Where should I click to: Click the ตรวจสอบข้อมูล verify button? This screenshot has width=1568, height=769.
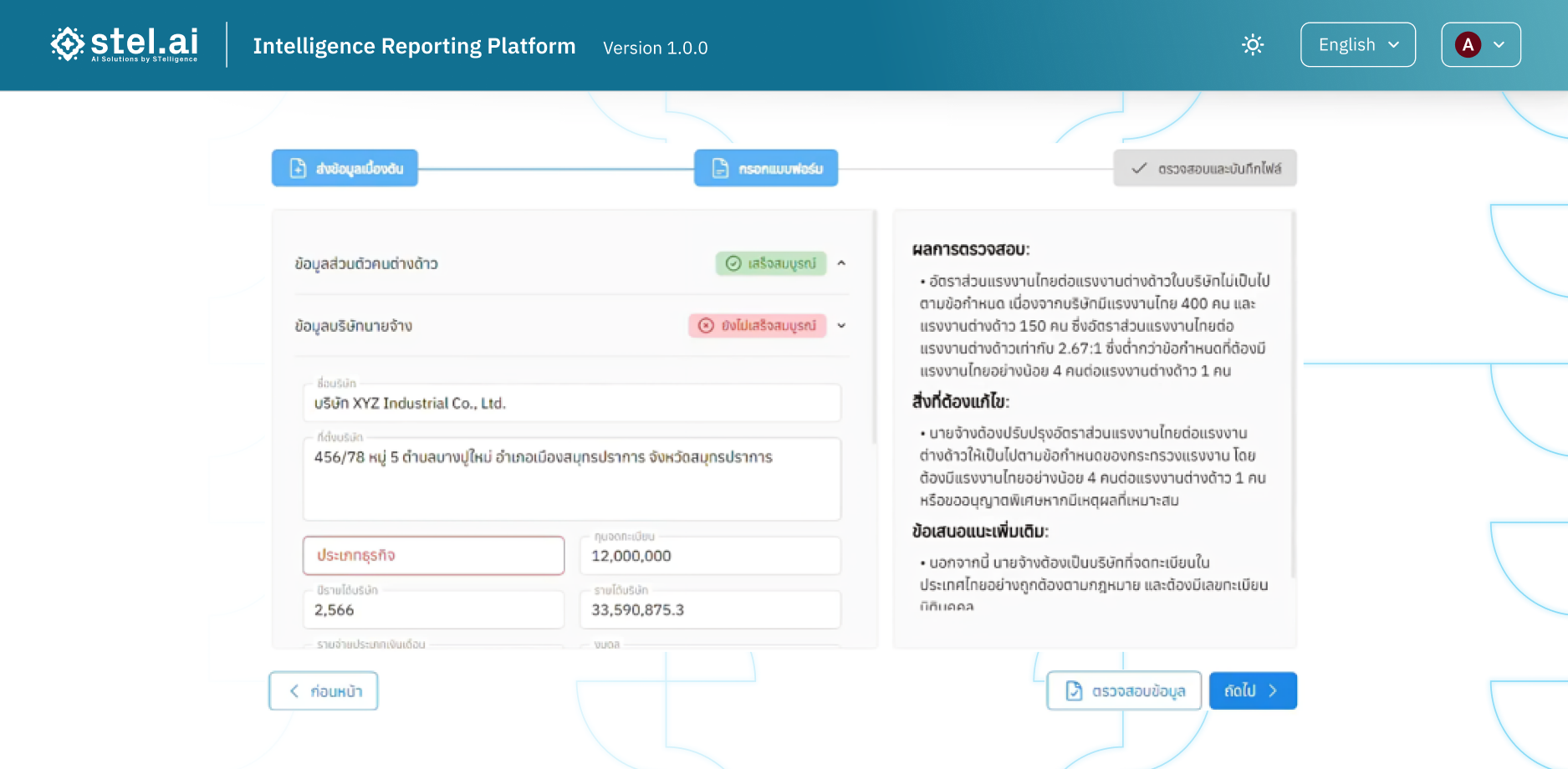tap(1124, 690)
